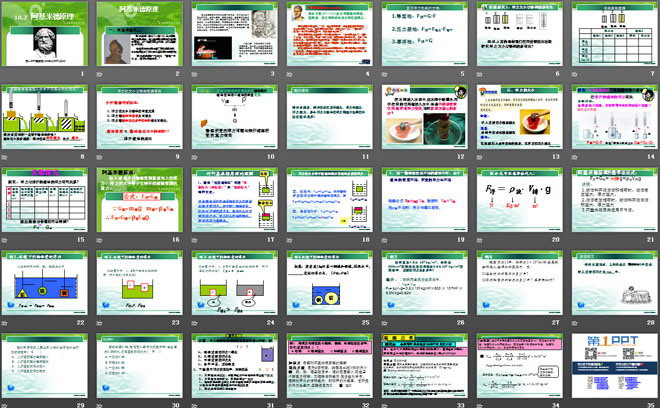Select slide 8 with overflow cup diagrams

pyautogui.click(x=45, y=117)
